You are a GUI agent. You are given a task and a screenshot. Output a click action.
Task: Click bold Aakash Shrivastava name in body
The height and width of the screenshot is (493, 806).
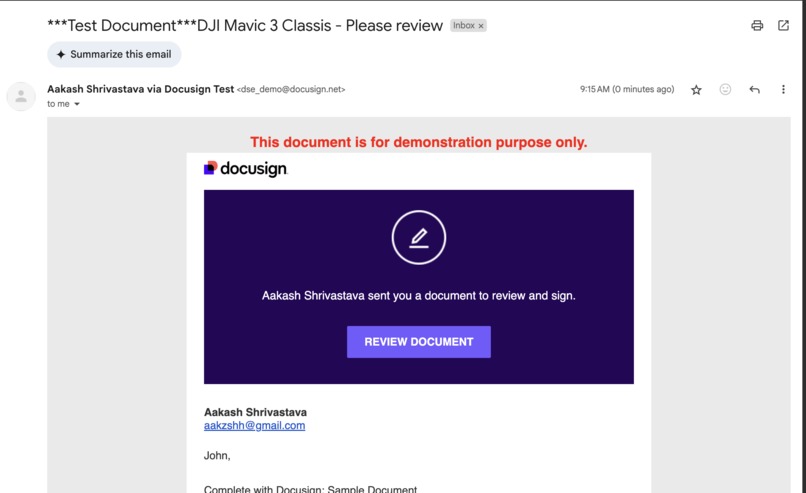pyautogui.click(x=255, y=412)
